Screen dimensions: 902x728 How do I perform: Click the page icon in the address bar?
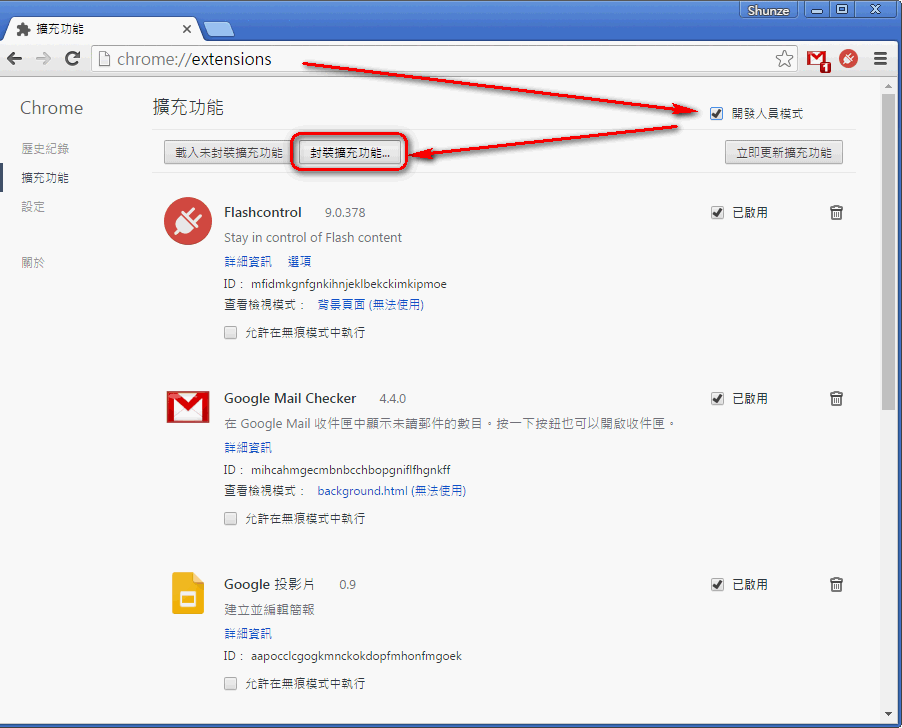[x=104, y=59]
